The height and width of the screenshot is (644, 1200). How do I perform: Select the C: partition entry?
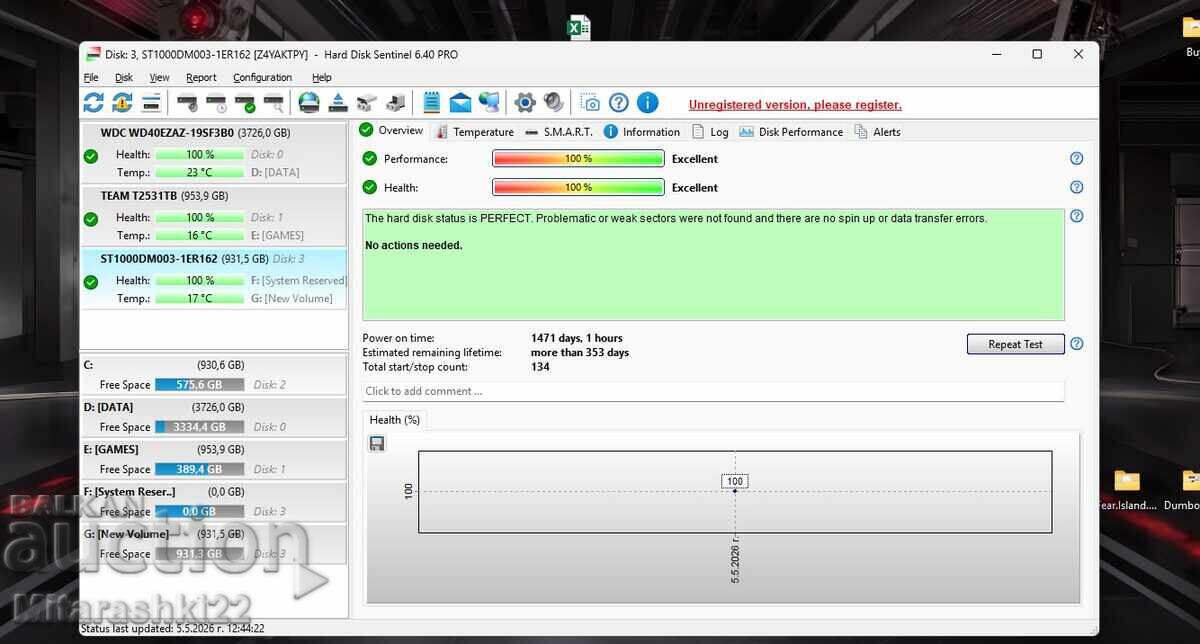(214, 374)
